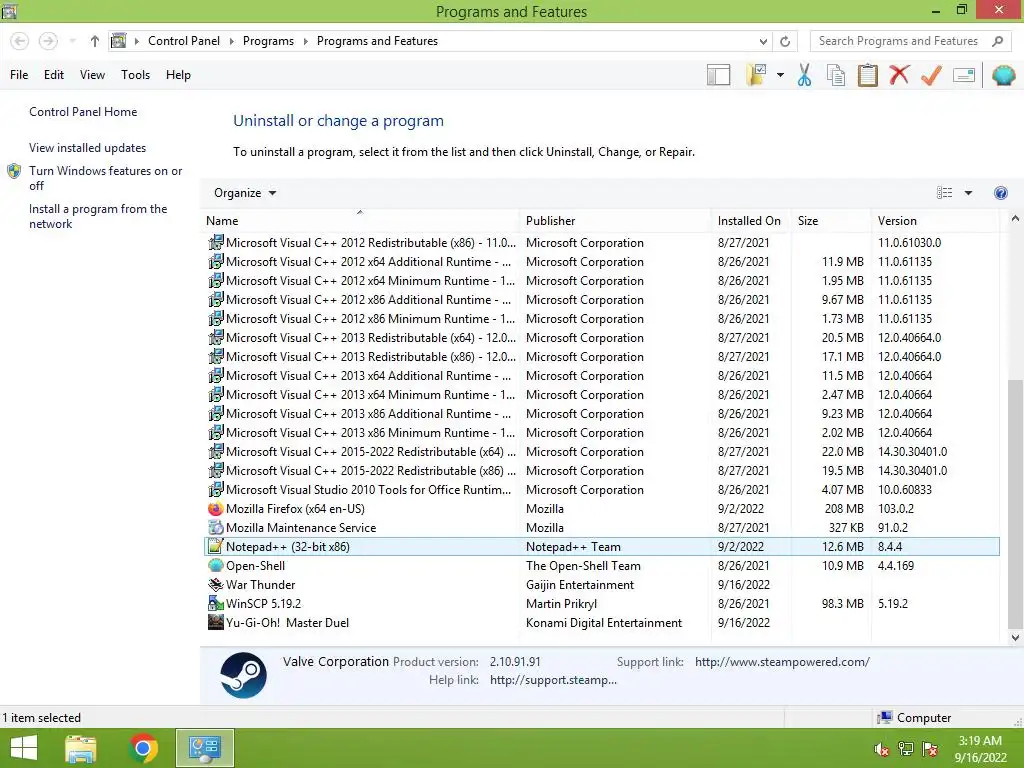The width and height of the screenshot is (1024, 768).
Task: Click the email/rename toolbar icon
Action: pyautogui.click(x=964, y=75)
